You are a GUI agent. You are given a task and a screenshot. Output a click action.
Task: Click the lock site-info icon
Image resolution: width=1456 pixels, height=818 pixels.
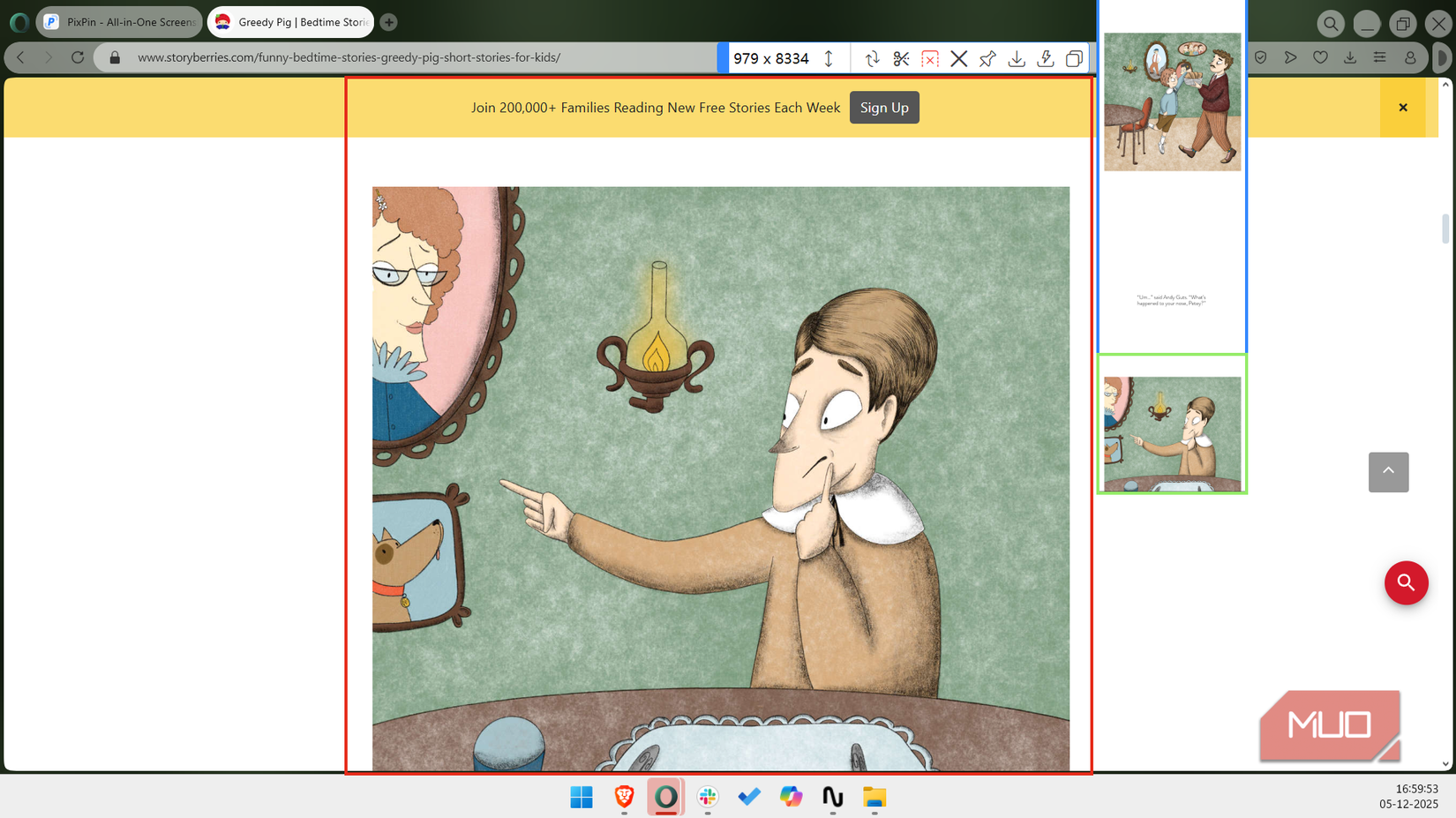click(x=115, y=57)
